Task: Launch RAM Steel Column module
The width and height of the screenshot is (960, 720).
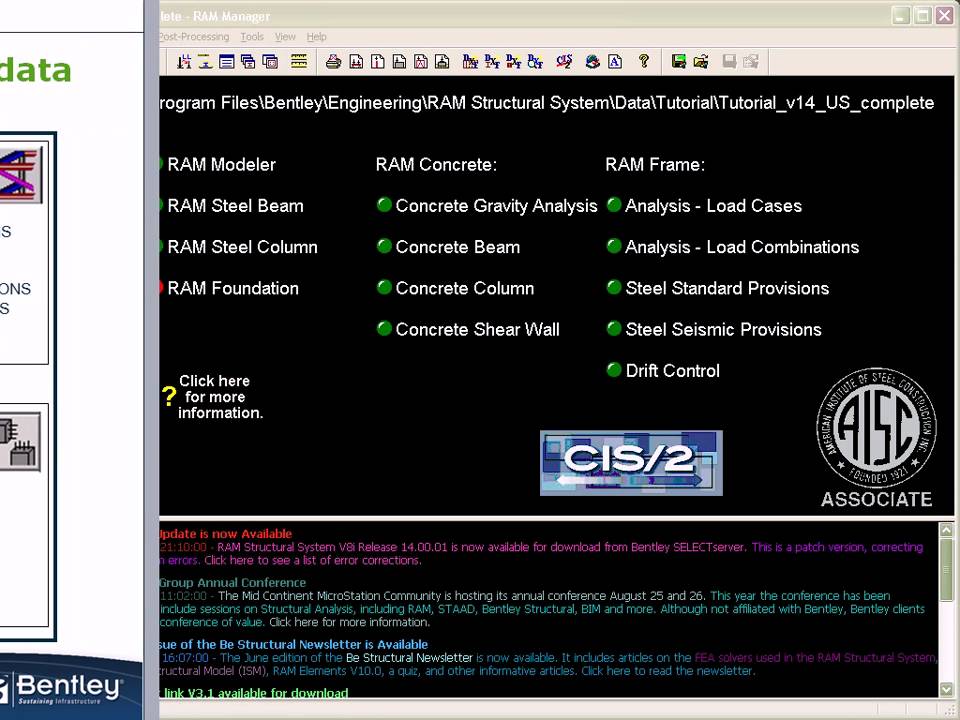Action: (242, 247)
